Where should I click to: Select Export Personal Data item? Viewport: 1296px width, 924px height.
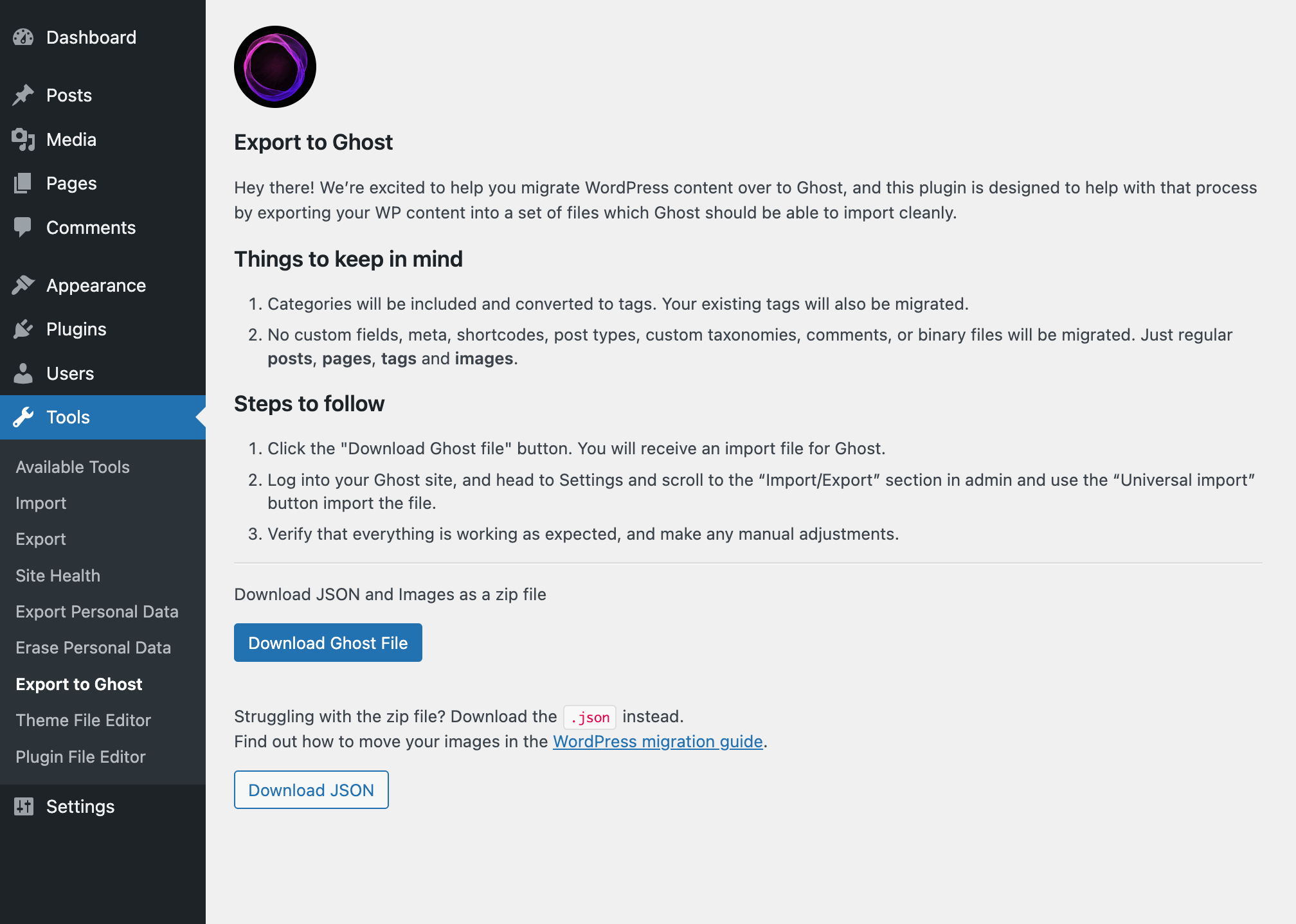click(97, 612)
